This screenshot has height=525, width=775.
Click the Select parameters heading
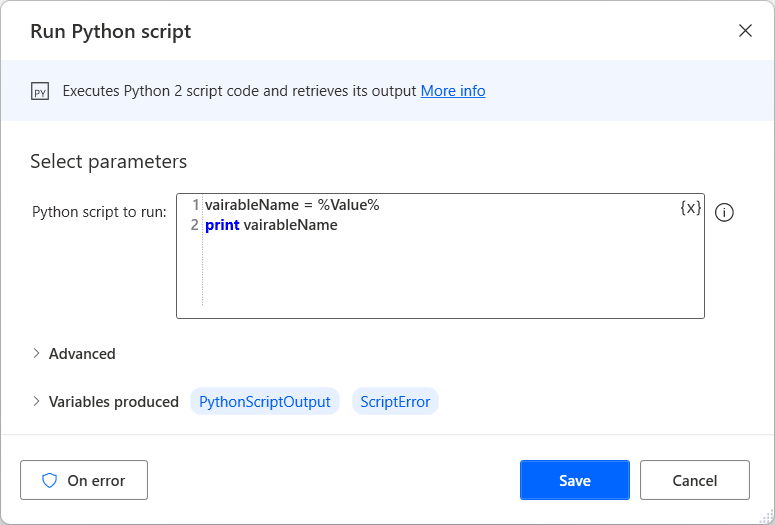coord(108,161)
